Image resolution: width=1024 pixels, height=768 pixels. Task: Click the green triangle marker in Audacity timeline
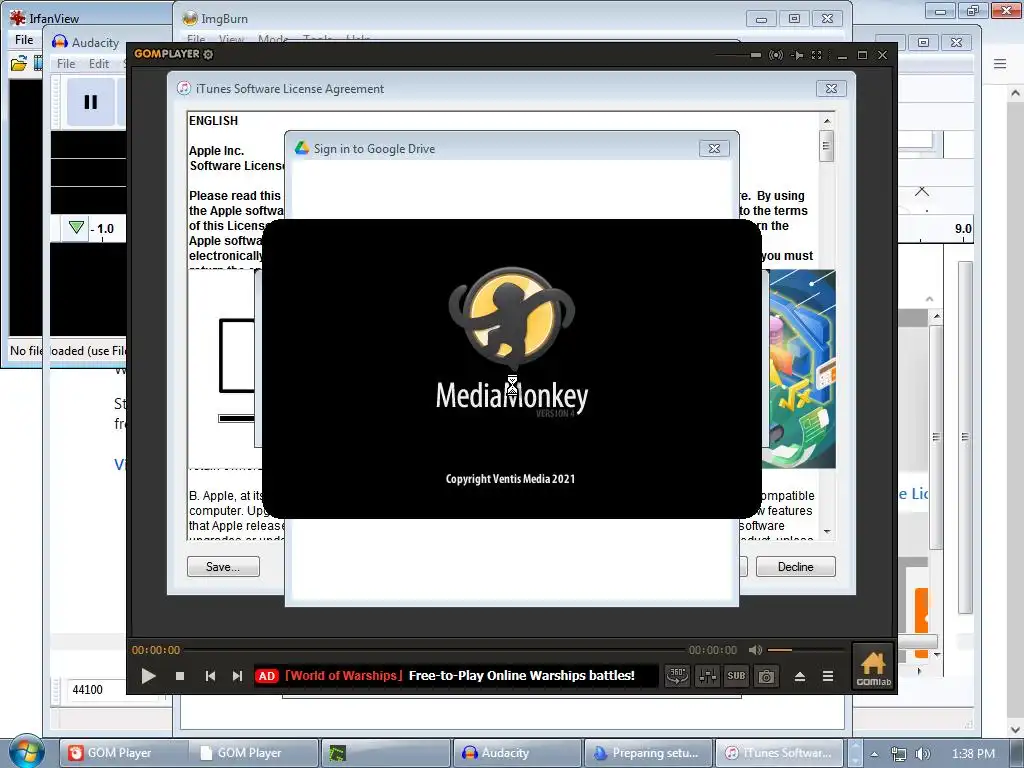(x=76, y=227)
